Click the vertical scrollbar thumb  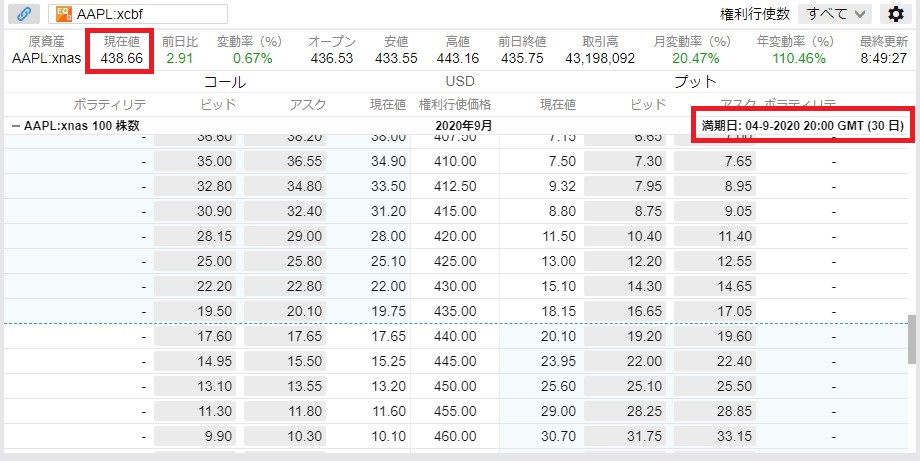[x=912, y=339]
